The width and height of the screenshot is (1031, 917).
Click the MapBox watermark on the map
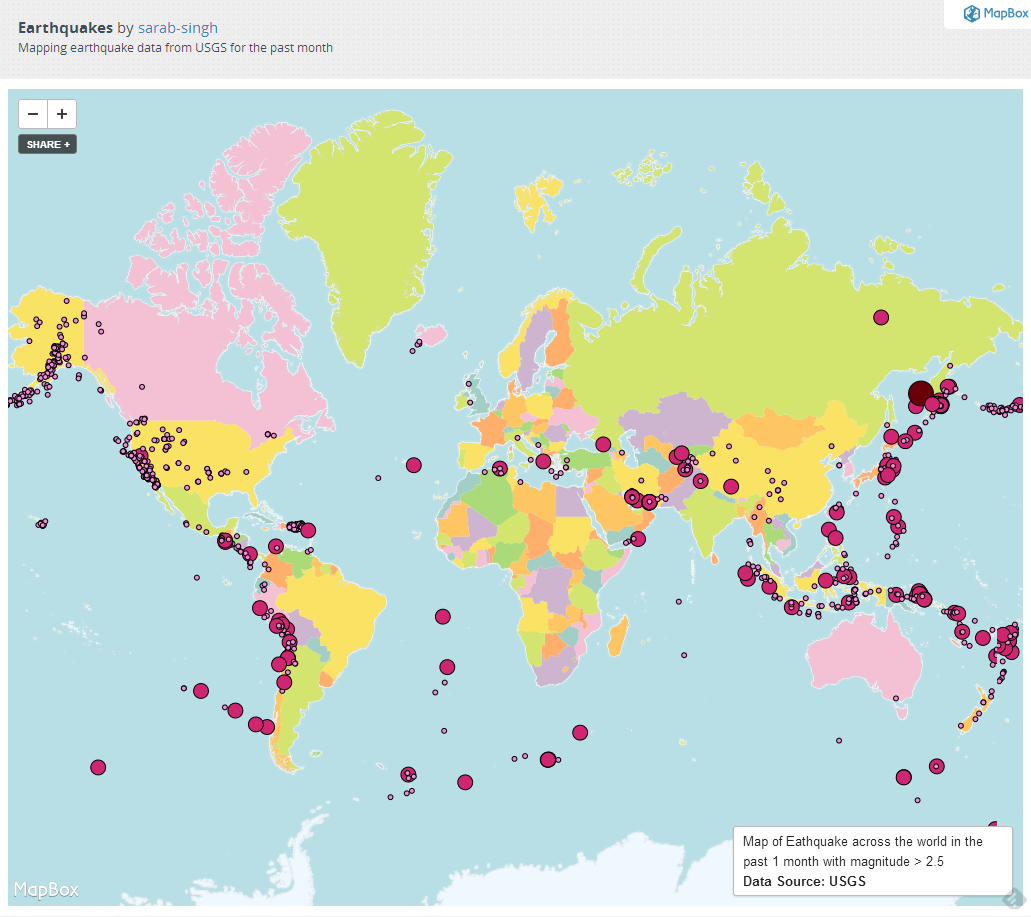pos(47,889)
